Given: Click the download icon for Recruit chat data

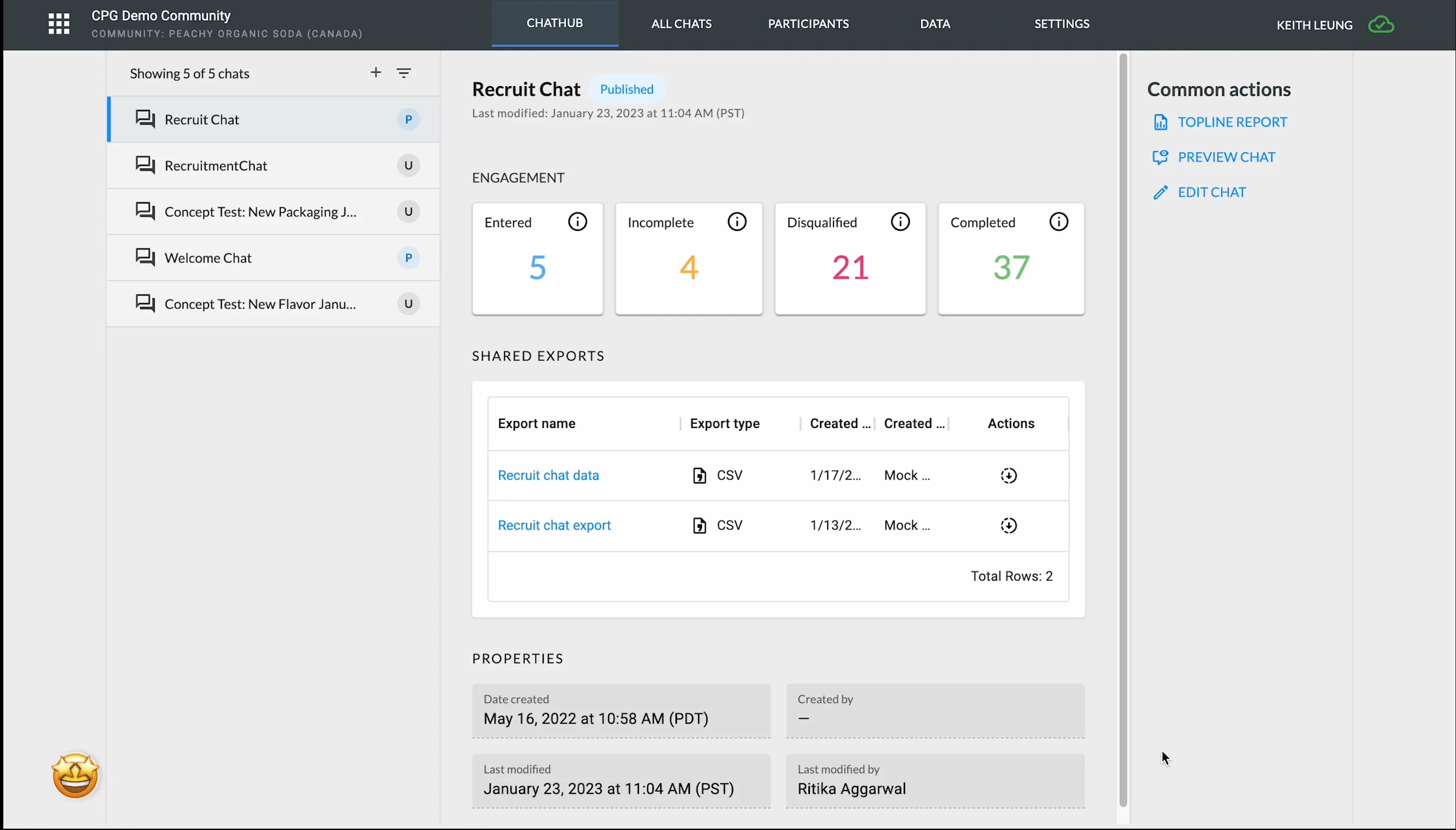Looking at the screenshot, I should point(1009,475).
